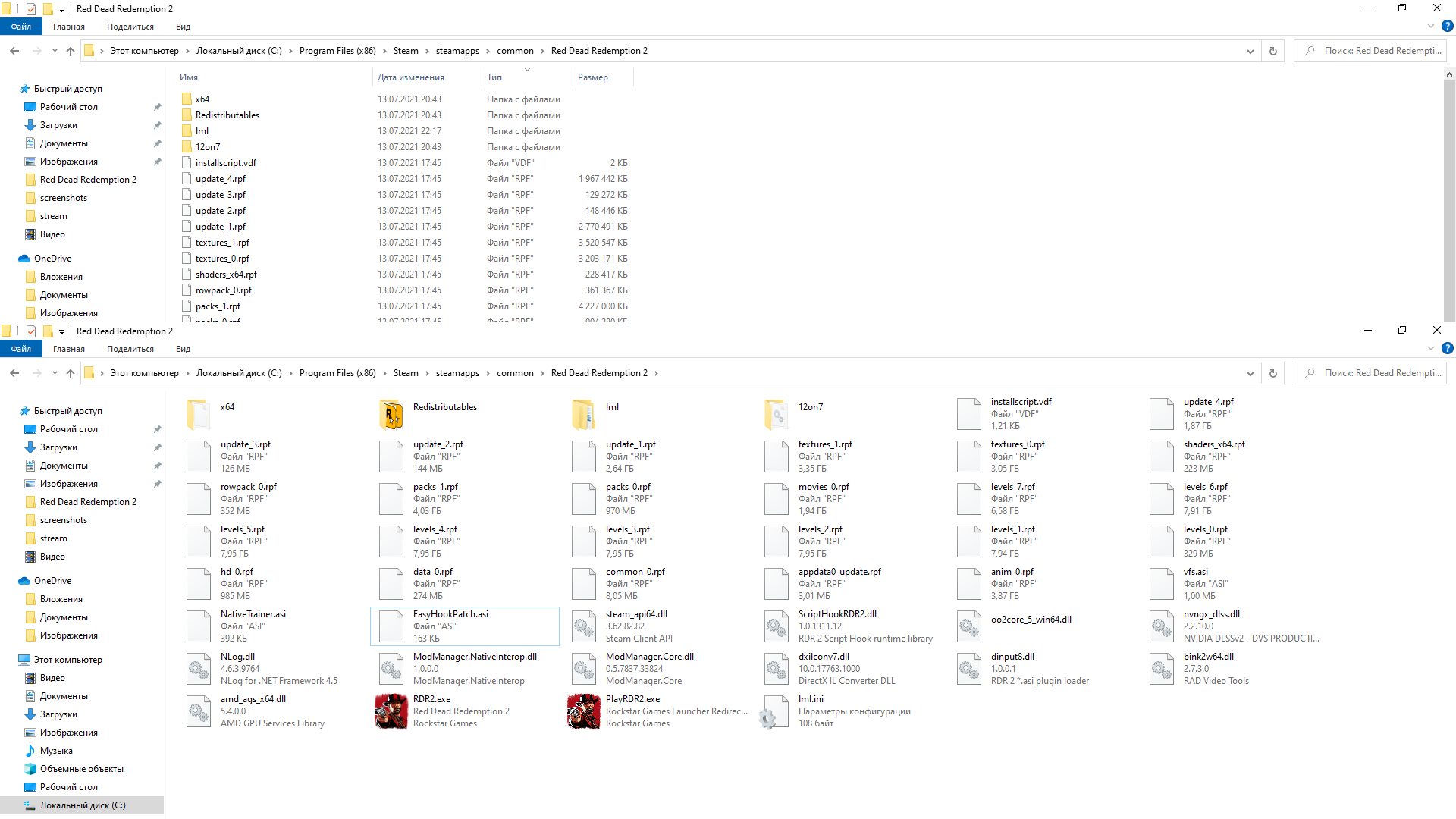Toggle pin on Рабочий стол quick access

coord(158,107)
